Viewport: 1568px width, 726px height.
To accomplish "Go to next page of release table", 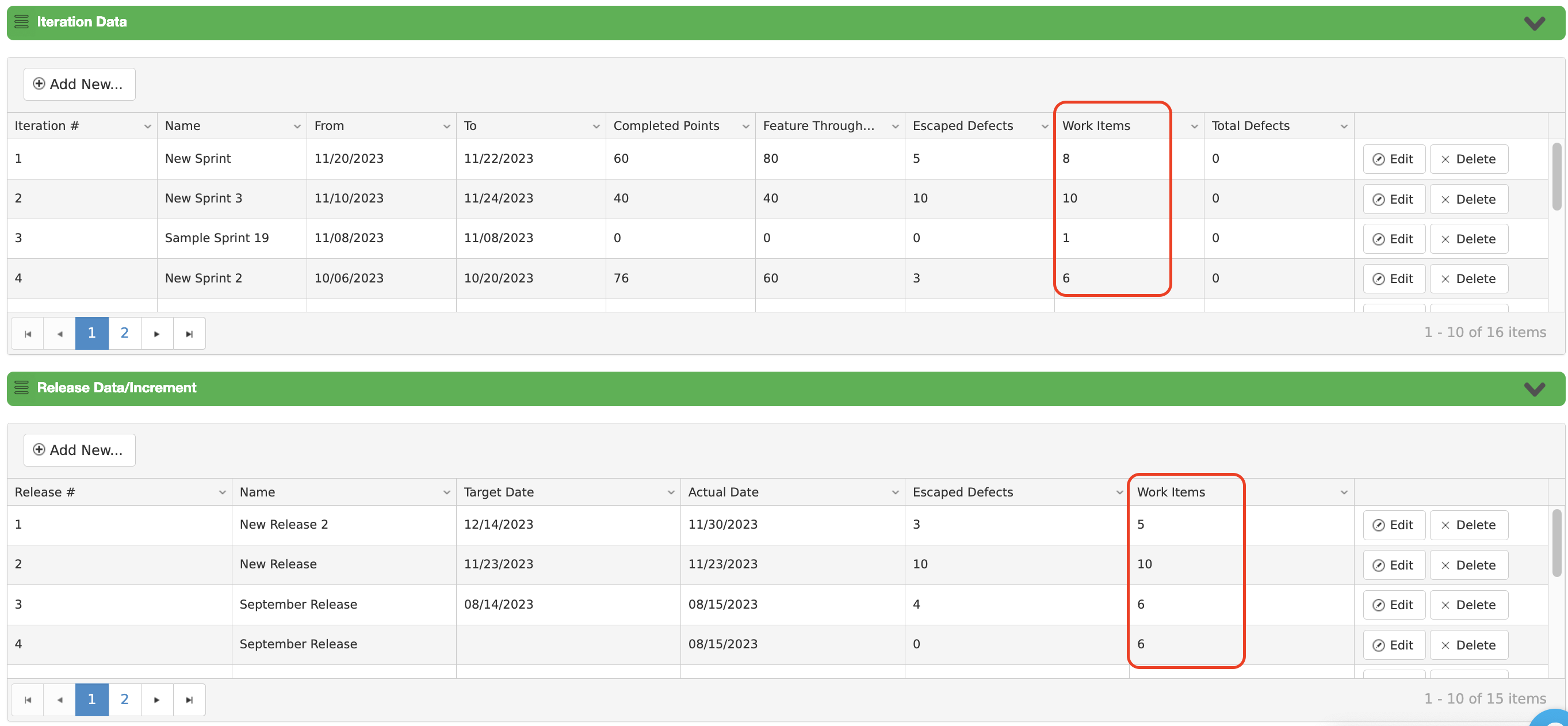I will pos(157,700).
